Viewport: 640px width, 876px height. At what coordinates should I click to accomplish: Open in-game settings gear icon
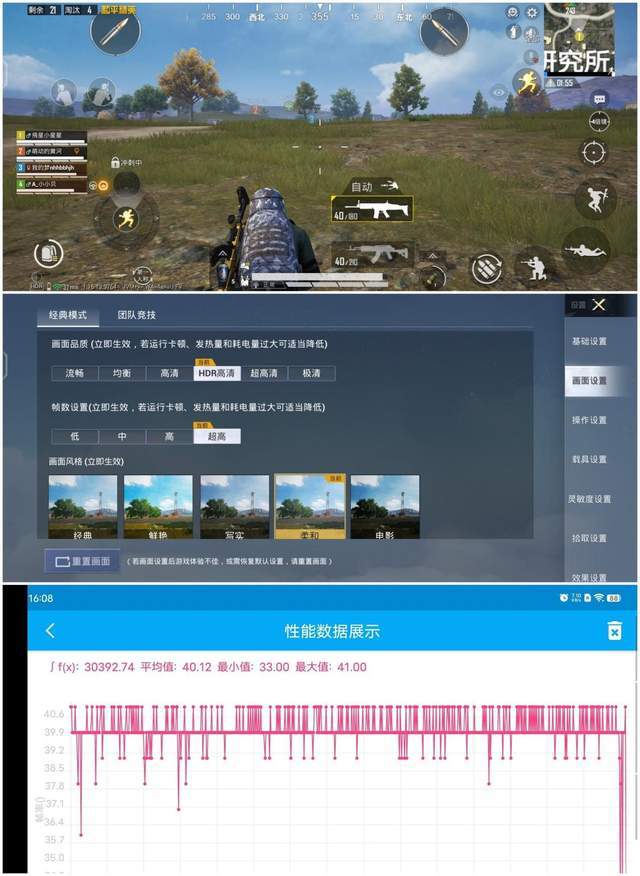[532, 12]
